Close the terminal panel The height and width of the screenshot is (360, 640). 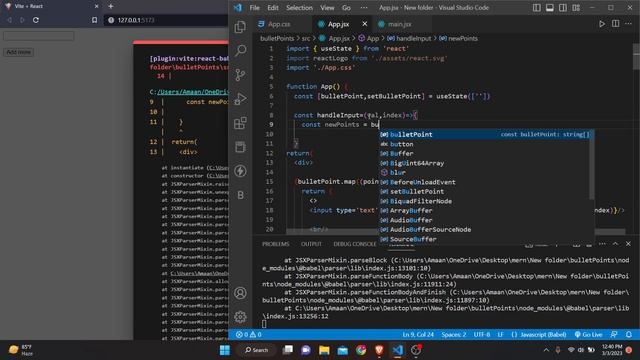tap(628, 244)
